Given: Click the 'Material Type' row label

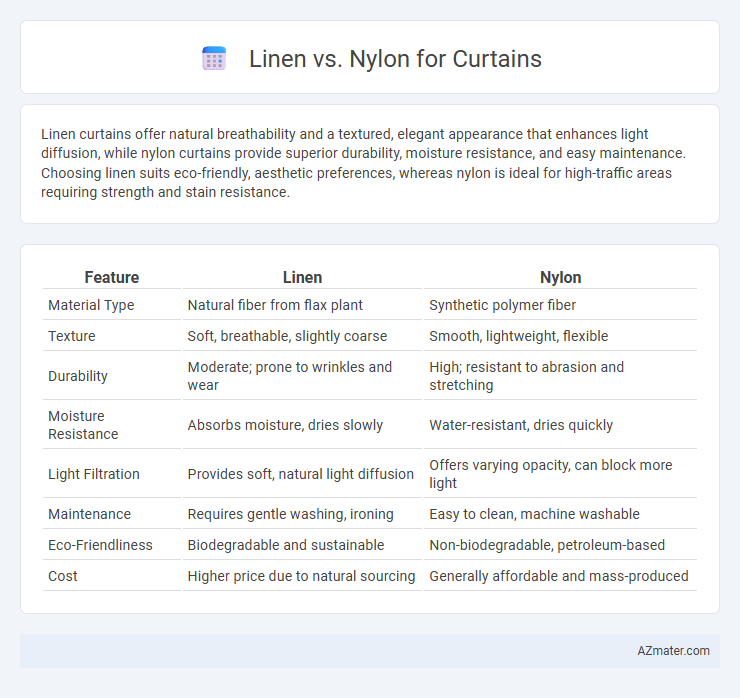Looking at the screenshot, I should (x=91, y=305).
